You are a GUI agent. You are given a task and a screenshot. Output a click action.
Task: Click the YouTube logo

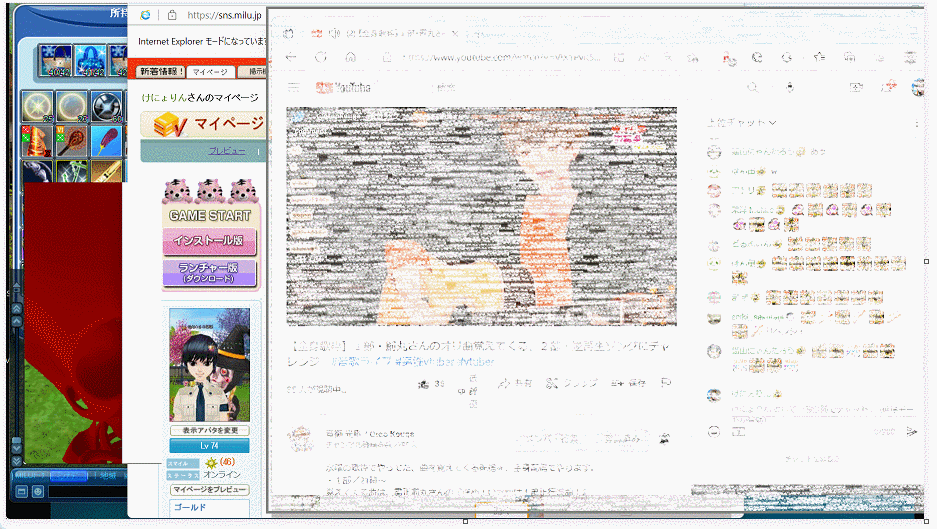[344, 88]
